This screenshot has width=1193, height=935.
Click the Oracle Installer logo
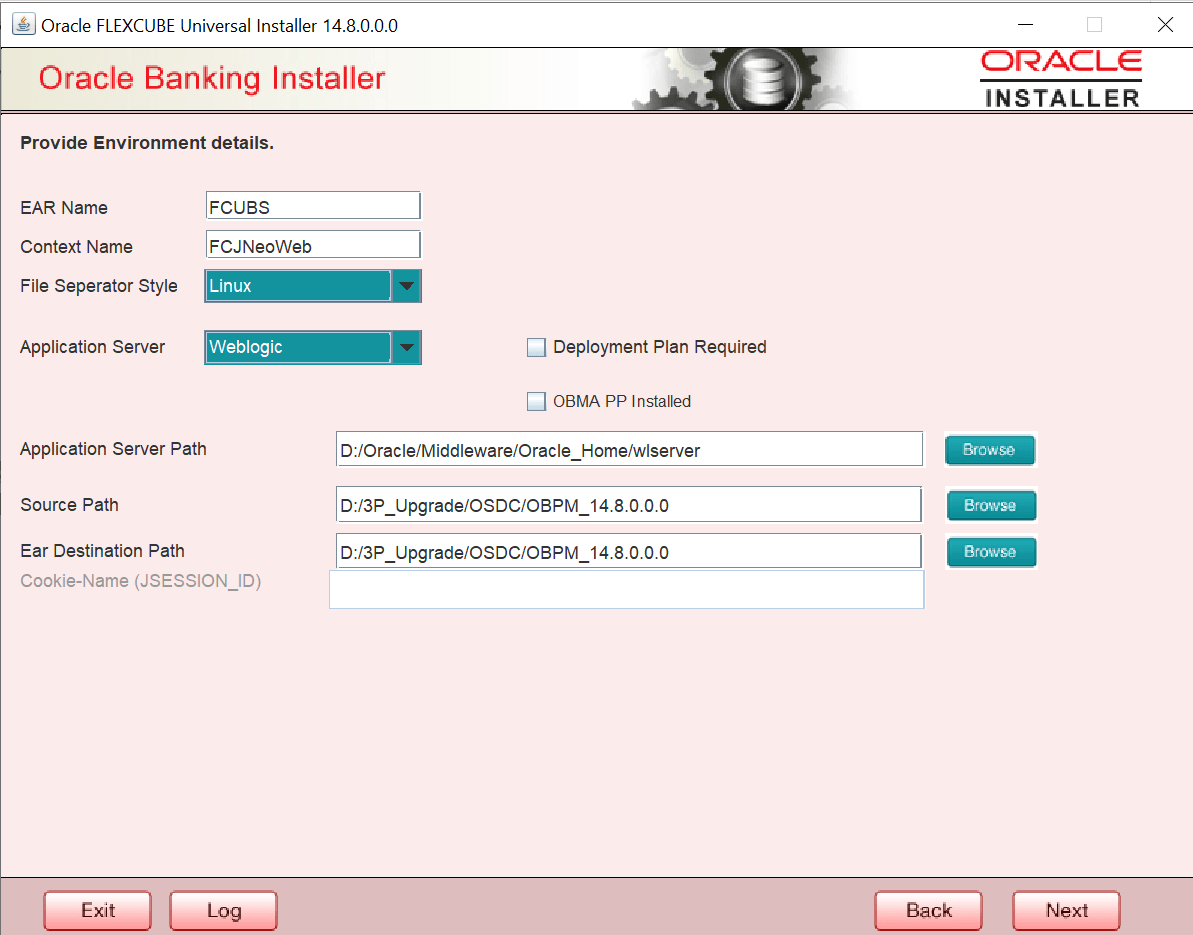point(1061,79)
